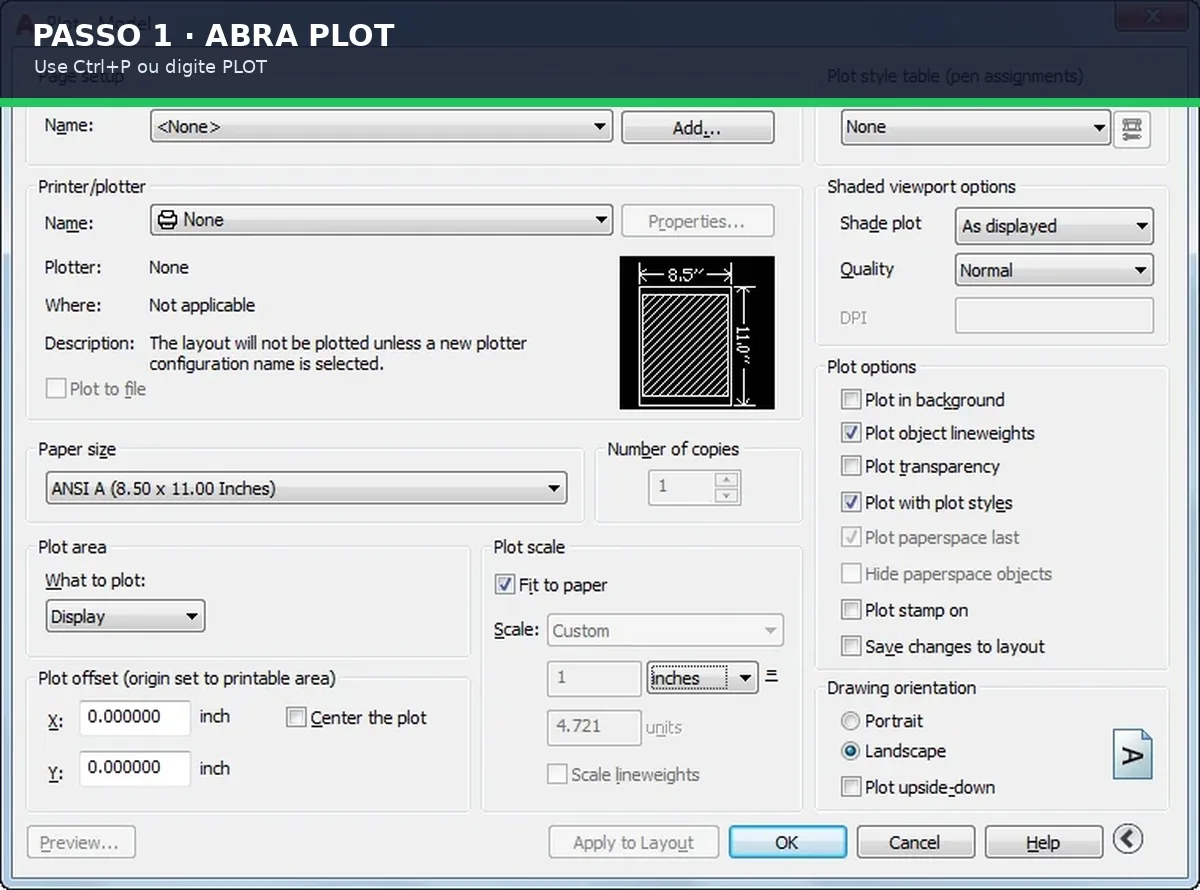
Task: Enable Plot transparency option
Action: [x=851, y=466]
